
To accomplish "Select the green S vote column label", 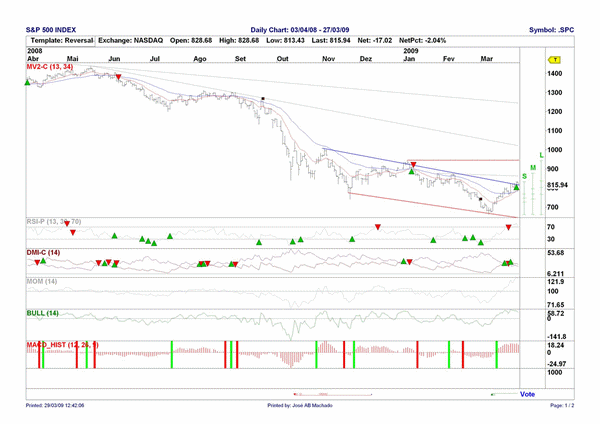I will coord(524,176).
